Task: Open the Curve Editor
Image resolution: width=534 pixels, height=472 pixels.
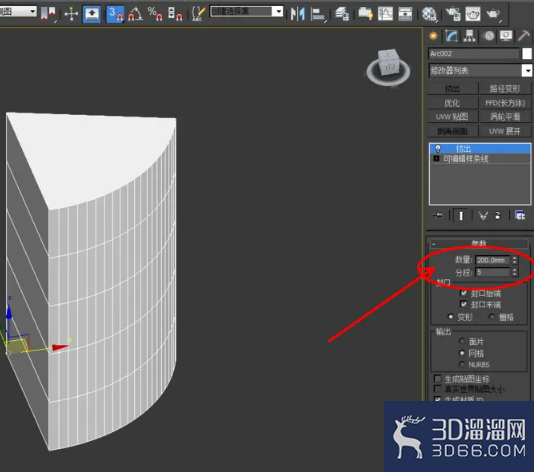Action: [x=386, y=14]
